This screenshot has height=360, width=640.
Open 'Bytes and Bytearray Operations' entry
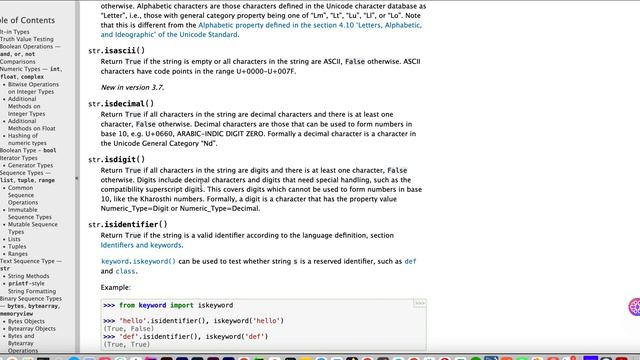pos(23,343)
